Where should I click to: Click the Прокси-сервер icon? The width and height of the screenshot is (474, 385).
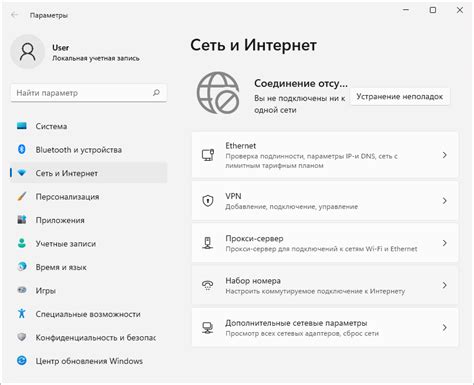pyautogui.click(x=208, y=243)
